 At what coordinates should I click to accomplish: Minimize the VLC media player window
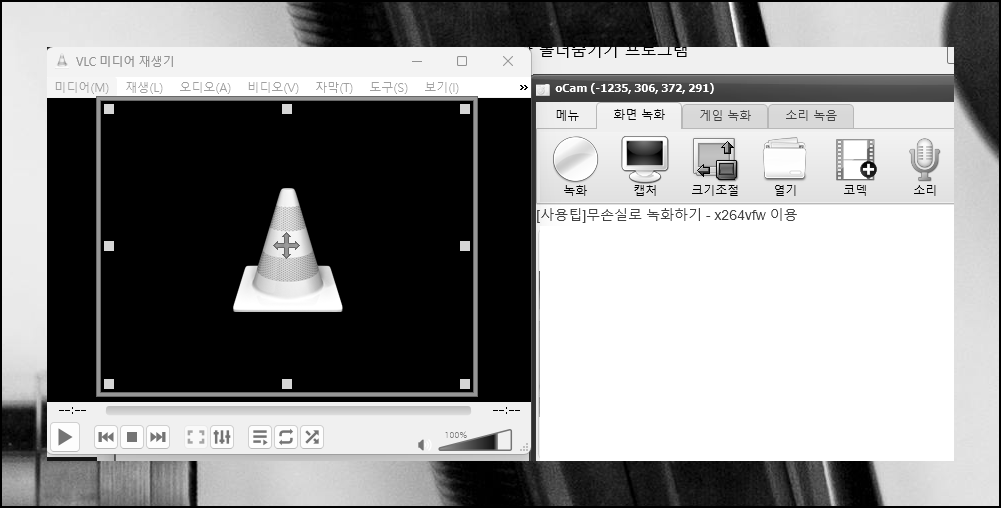tap(417, 61)
